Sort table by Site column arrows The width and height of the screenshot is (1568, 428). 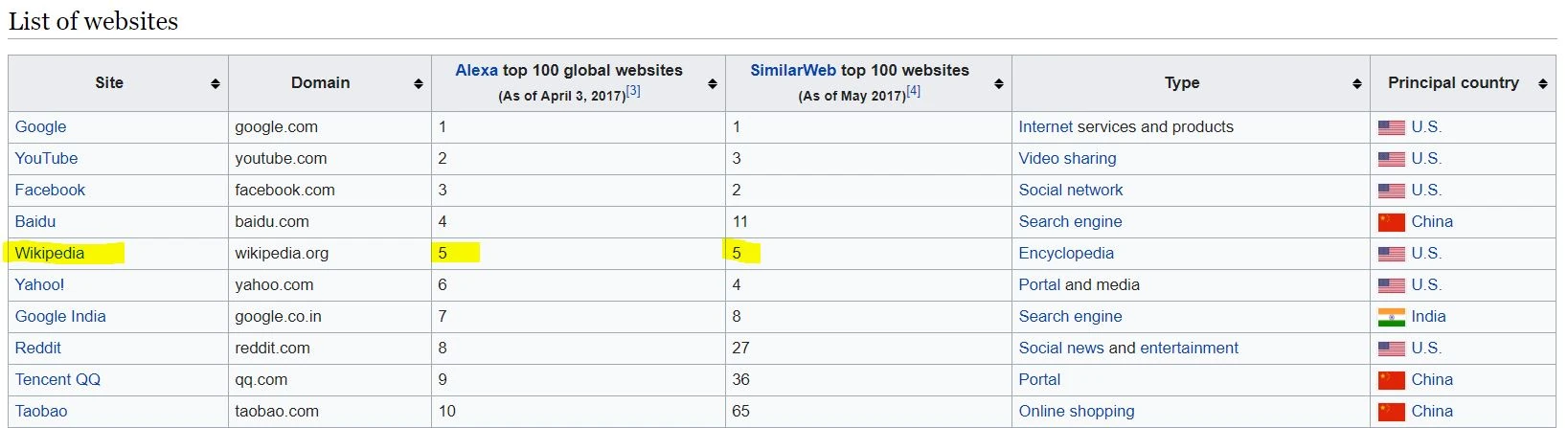click(216, 84)
